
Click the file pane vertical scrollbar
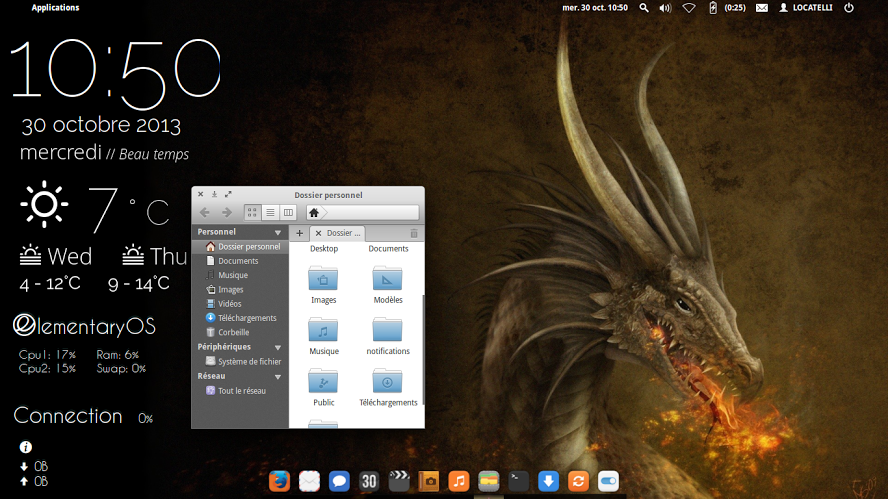[422, 349]
